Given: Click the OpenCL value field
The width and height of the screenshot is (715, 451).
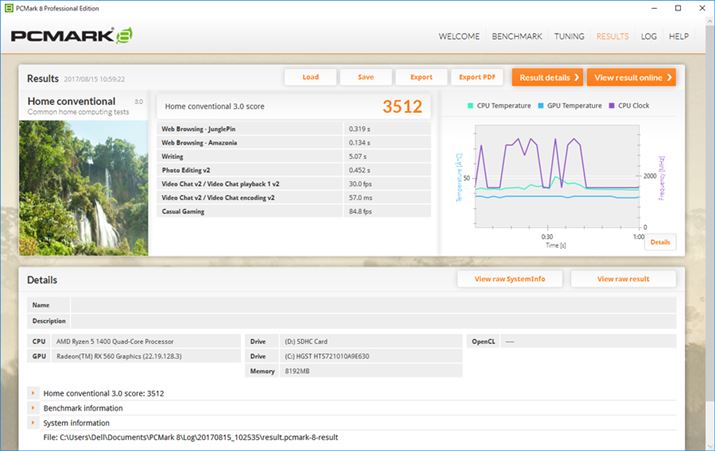Looking at the screenshot, I should pyautogui.click(x=588, y=341).
